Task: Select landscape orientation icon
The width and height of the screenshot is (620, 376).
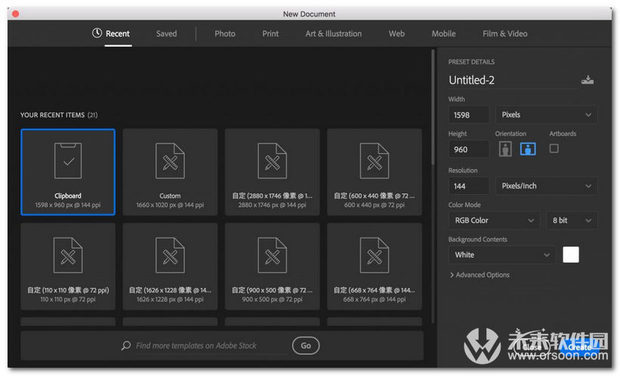Action: click(528, 149)
